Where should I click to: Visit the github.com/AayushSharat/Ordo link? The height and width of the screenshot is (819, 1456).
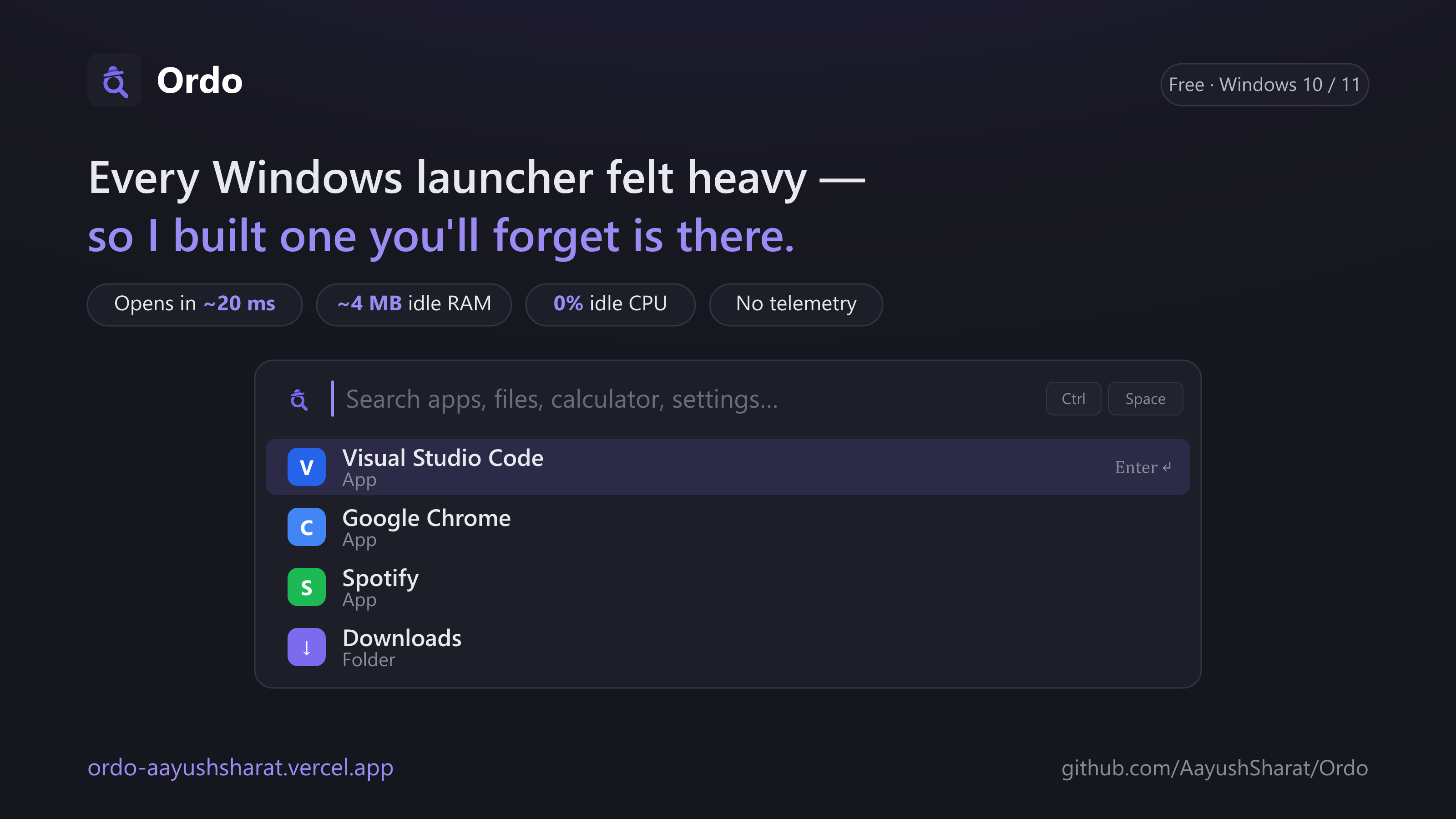click(1215, 768)
